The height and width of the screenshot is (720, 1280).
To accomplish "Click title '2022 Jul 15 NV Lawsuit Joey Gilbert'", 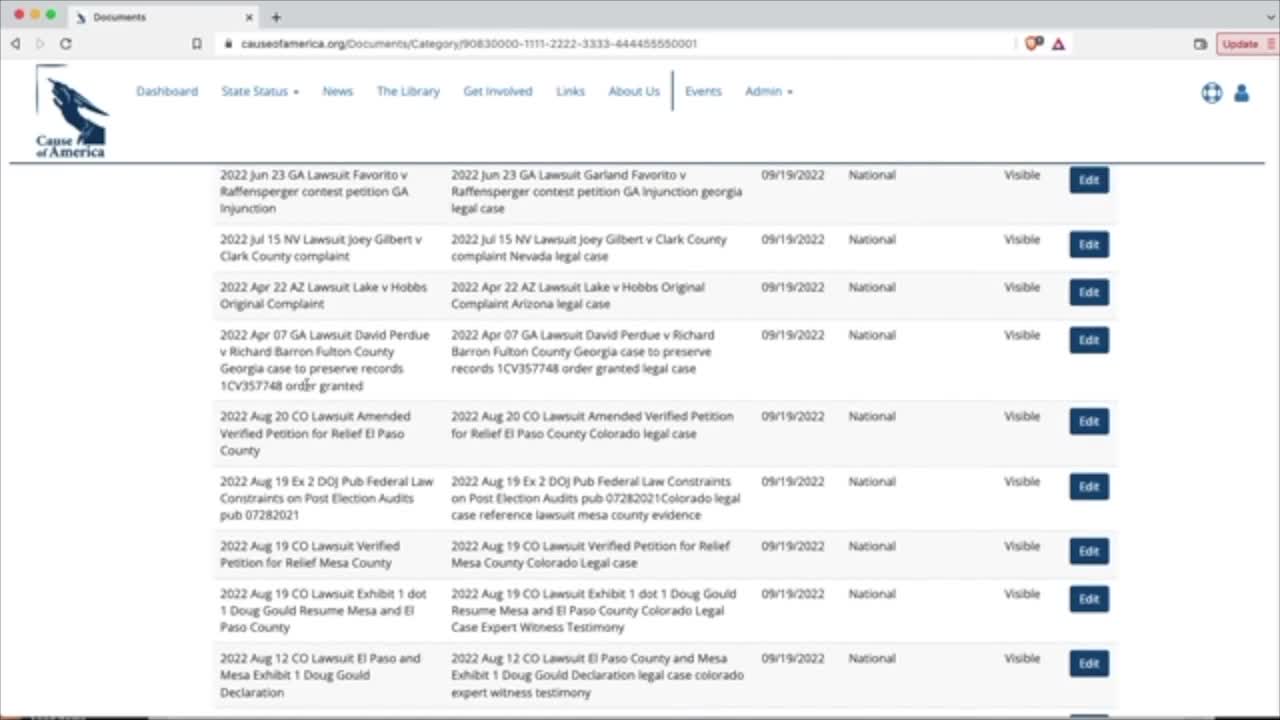I will pyautogui.click(x=321, y=248).
